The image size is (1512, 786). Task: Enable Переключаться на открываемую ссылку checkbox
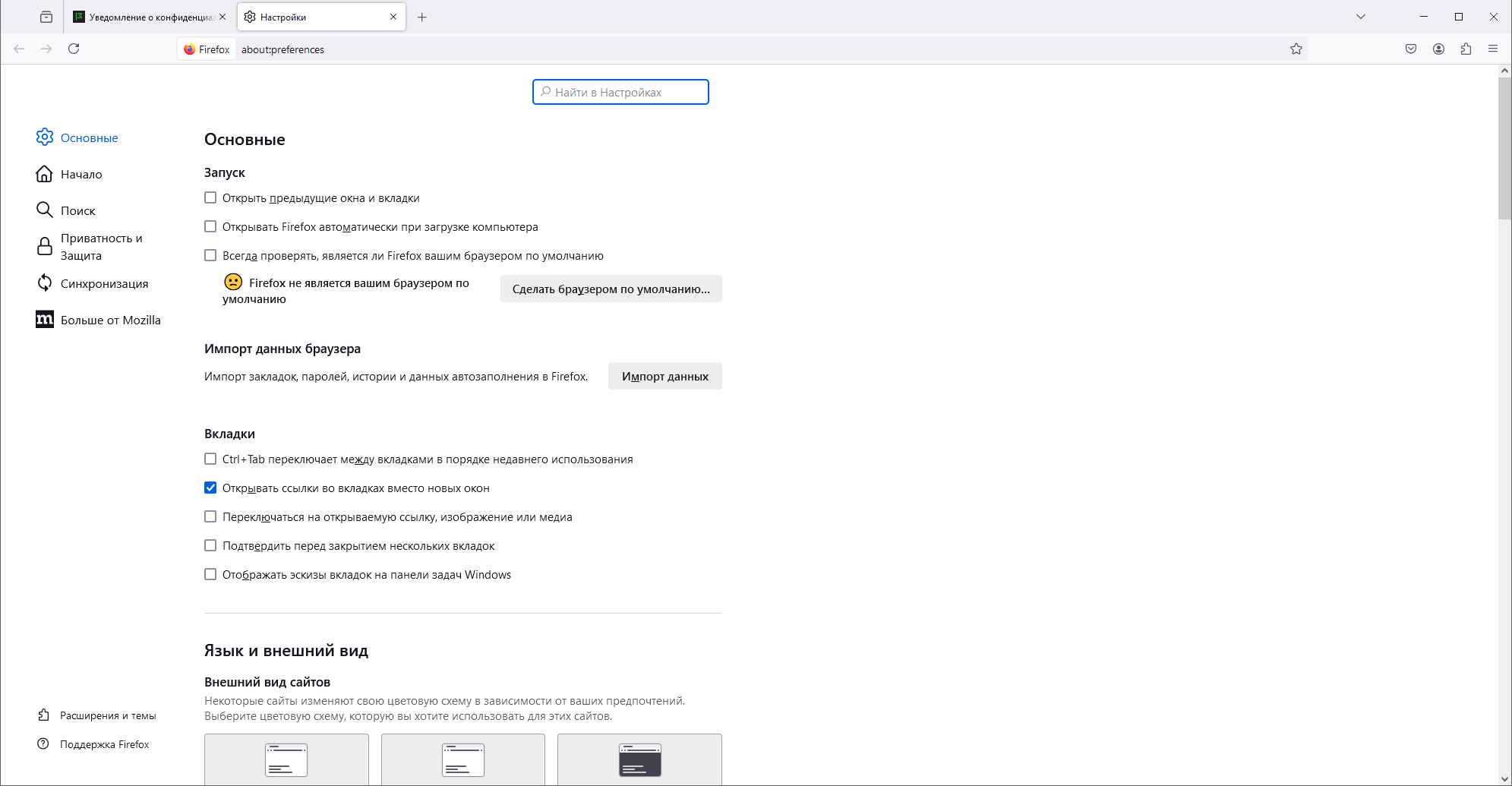tap(210, 516)
